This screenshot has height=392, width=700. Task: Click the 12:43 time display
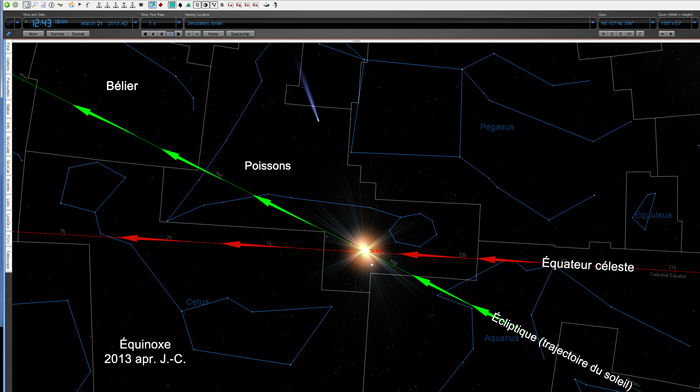[42, 23]
